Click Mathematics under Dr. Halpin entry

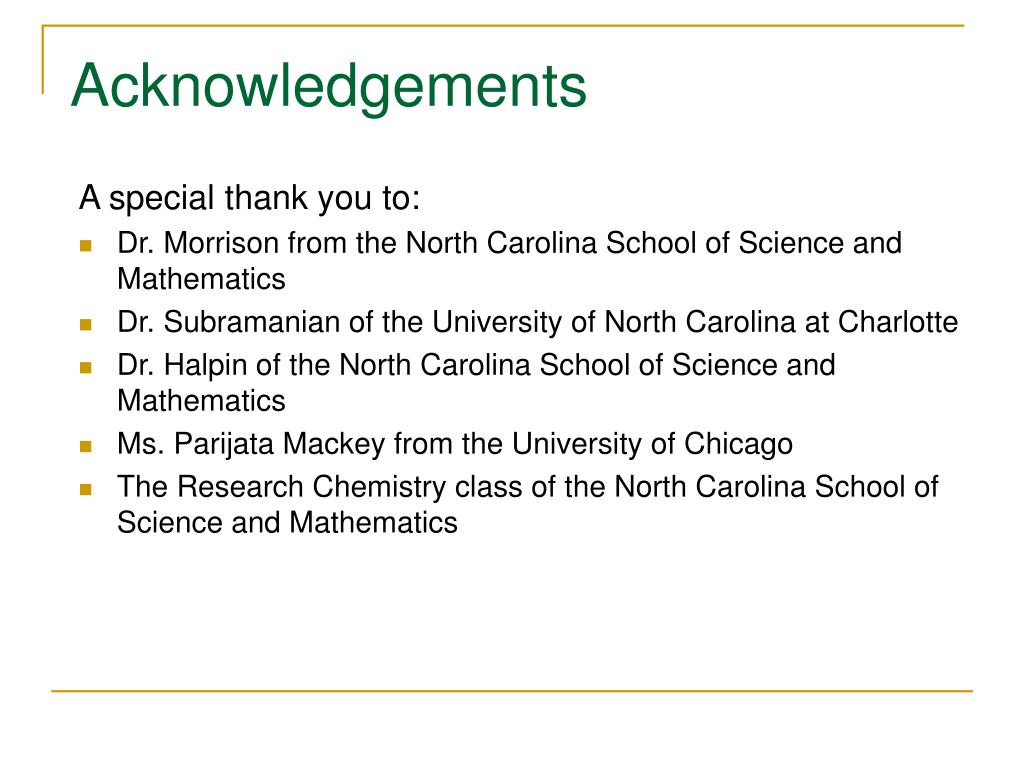click(201, 400)
